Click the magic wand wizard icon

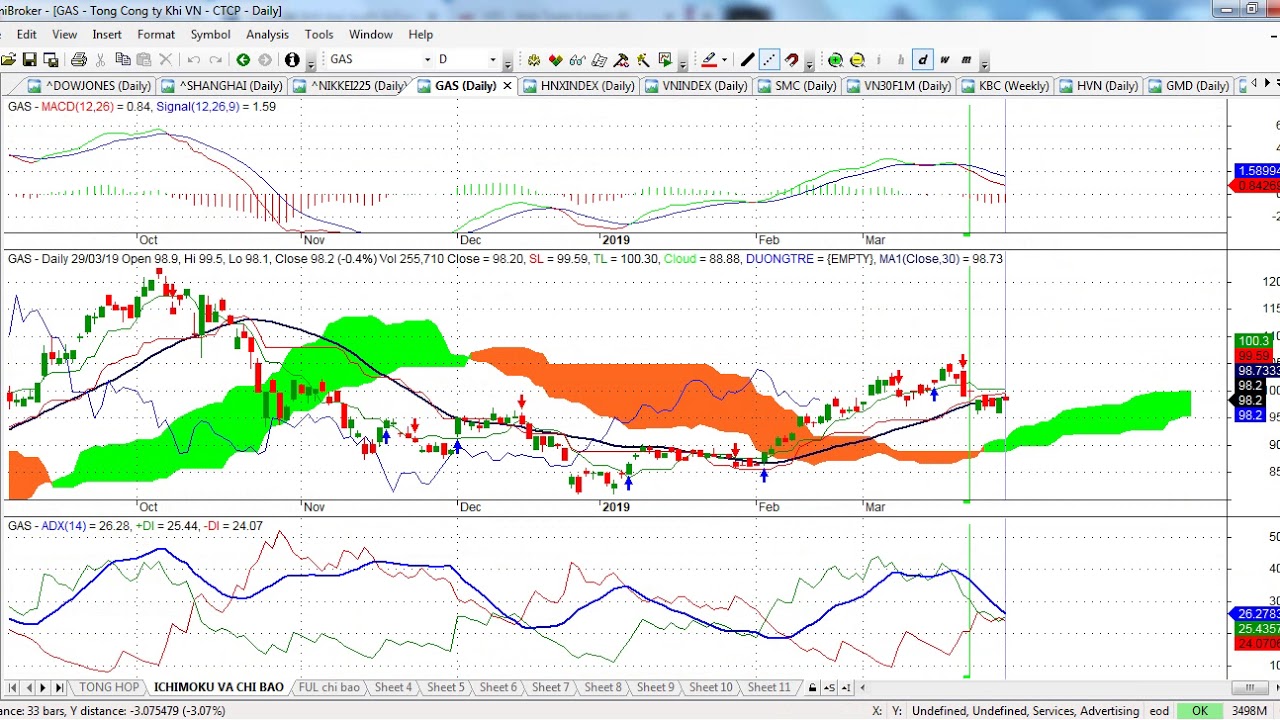(x=643, y=60)
